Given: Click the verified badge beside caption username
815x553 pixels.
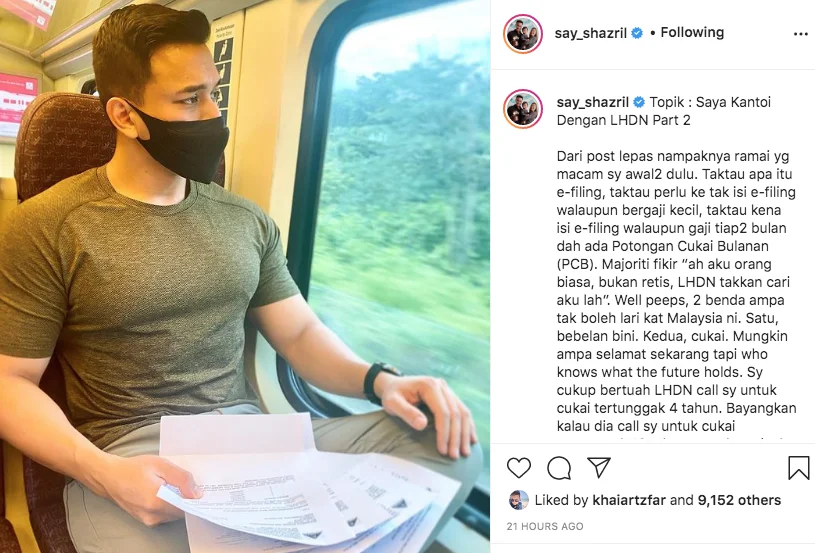Looking at the screenshot, I should [639, 102].
